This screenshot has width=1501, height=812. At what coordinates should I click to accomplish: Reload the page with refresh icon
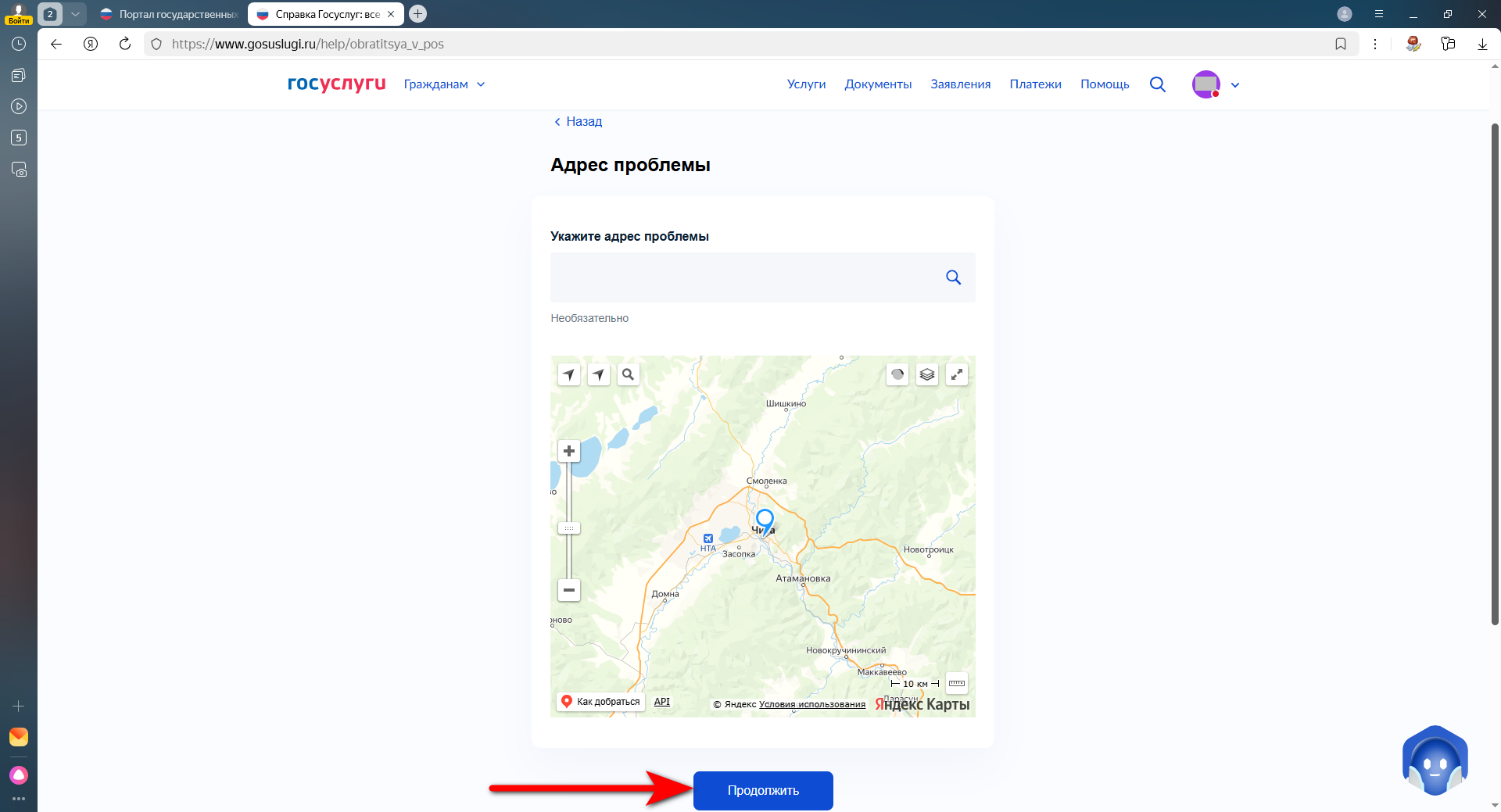click(125, 44)
